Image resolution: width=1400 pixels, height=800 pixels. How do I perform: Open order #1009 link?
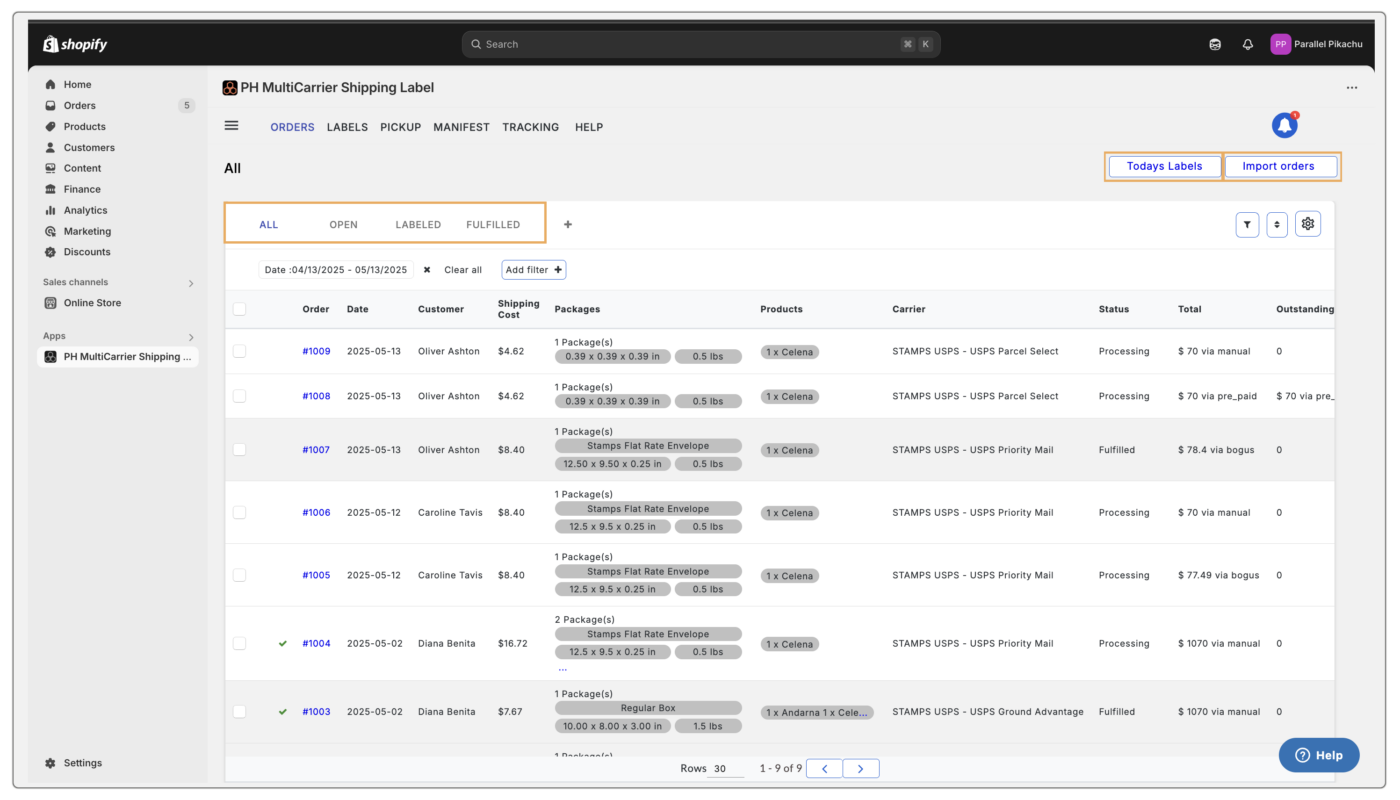click(316, 351)
